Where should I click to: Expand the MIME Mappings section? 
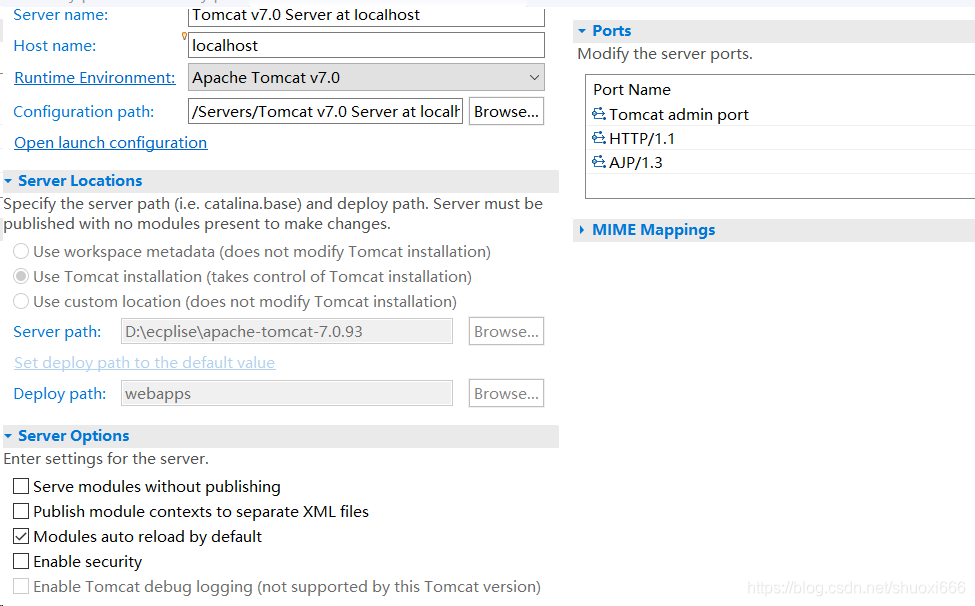(582, 230)
